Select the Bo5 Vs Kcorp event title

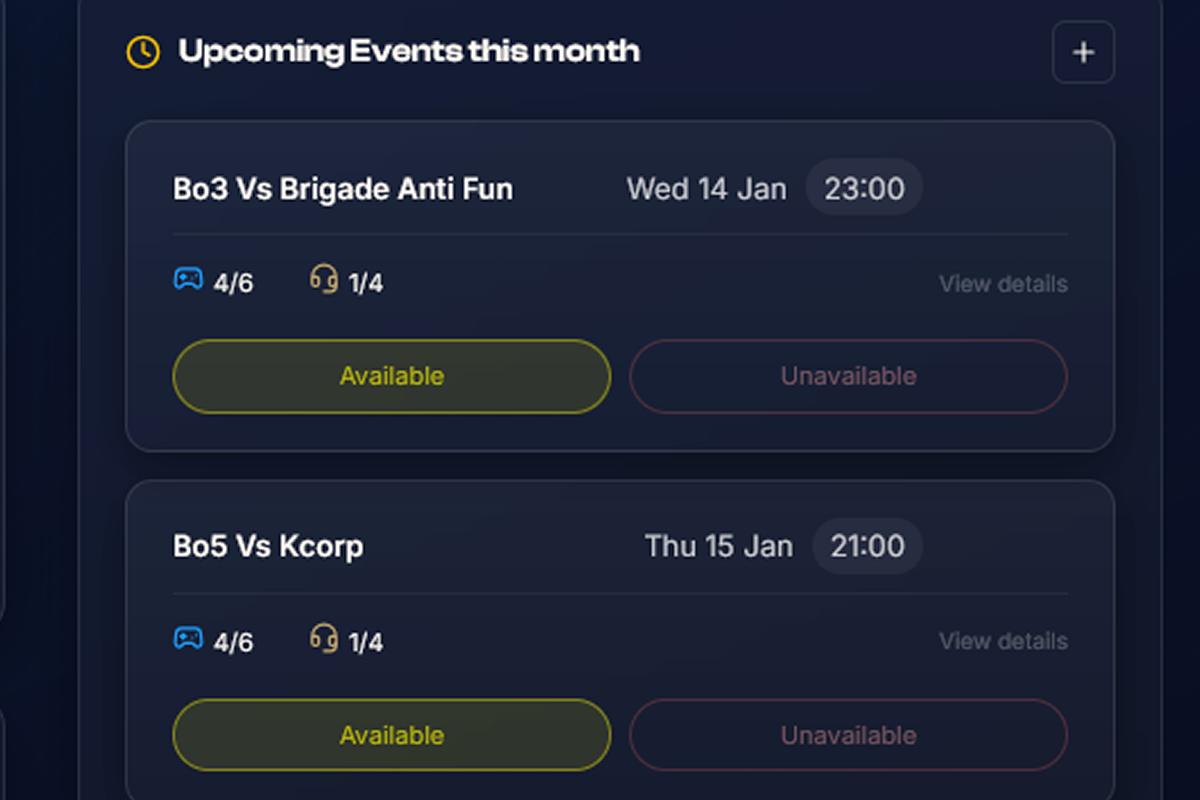[x=268, y=546]
